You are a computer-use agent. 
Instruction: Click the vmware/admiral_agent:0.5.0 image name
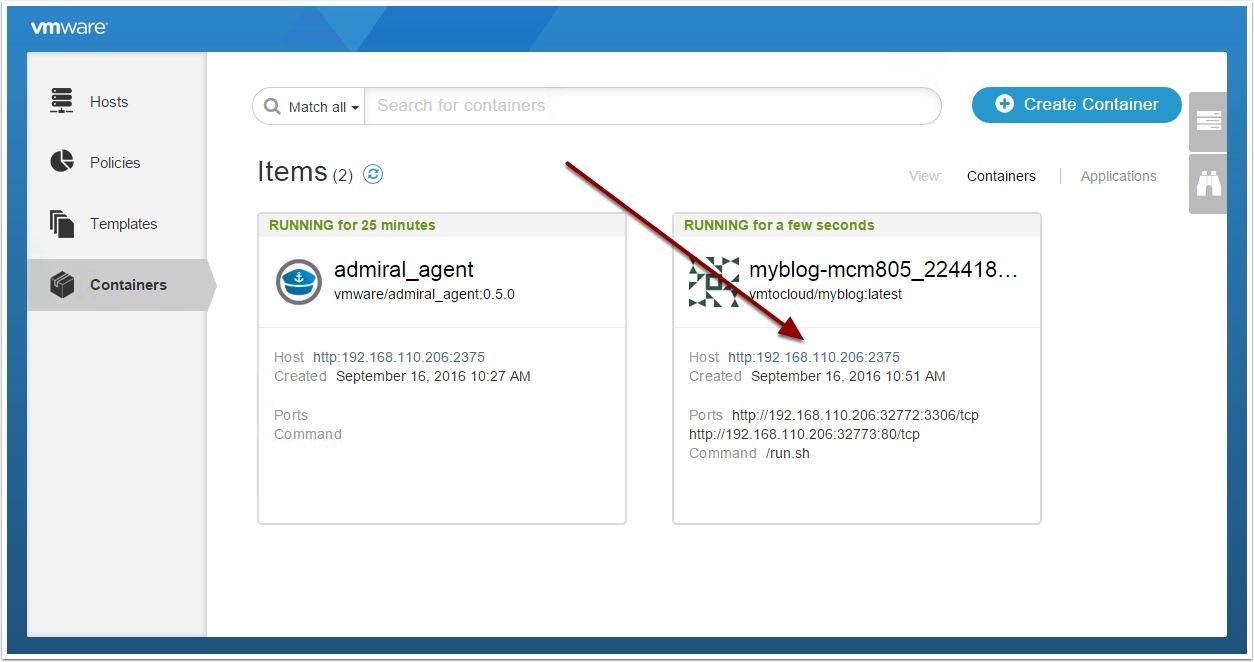point(424,294)
